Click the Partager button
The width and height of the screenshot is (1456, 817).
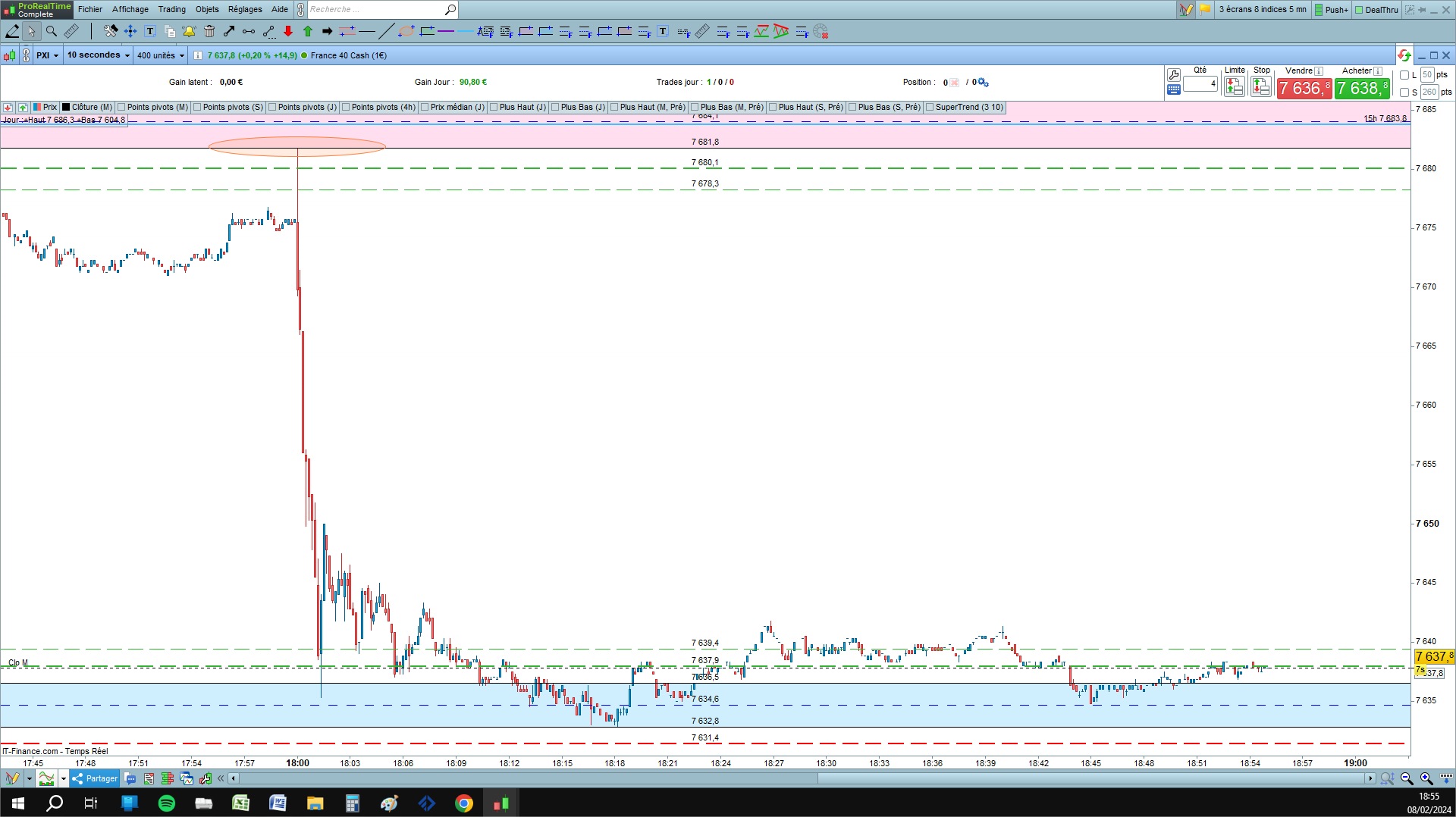(x=95, y=778)
